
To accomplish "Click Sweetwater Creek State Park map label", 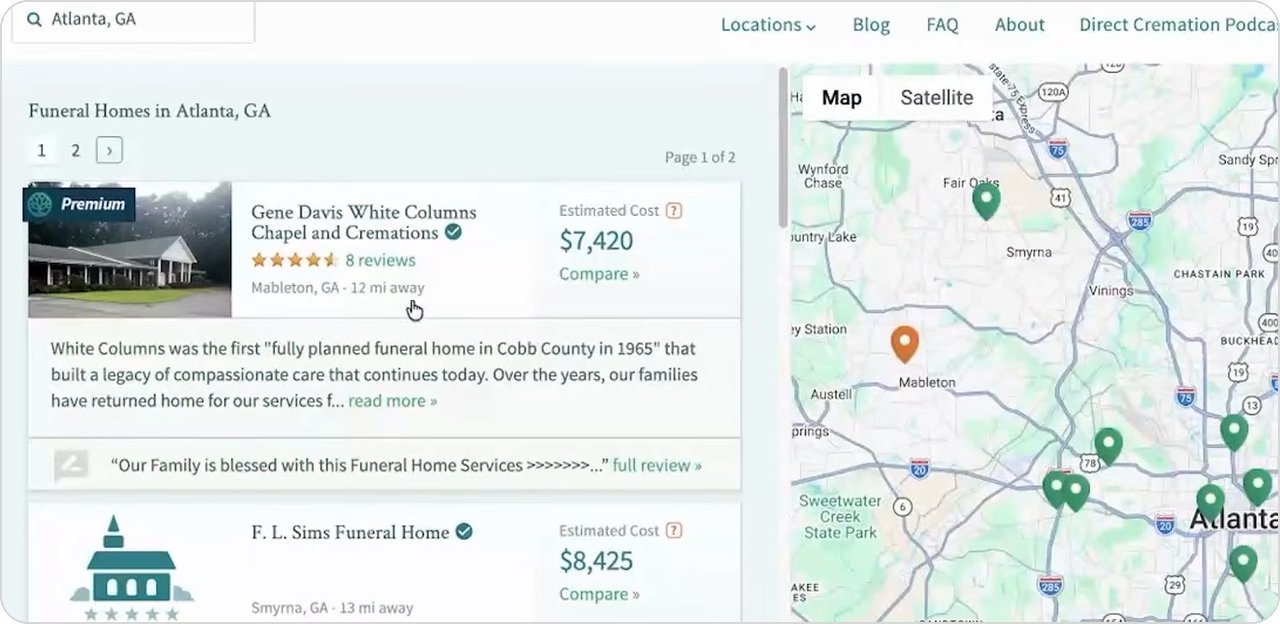I will pyautogui.click(x=840, y=517).
